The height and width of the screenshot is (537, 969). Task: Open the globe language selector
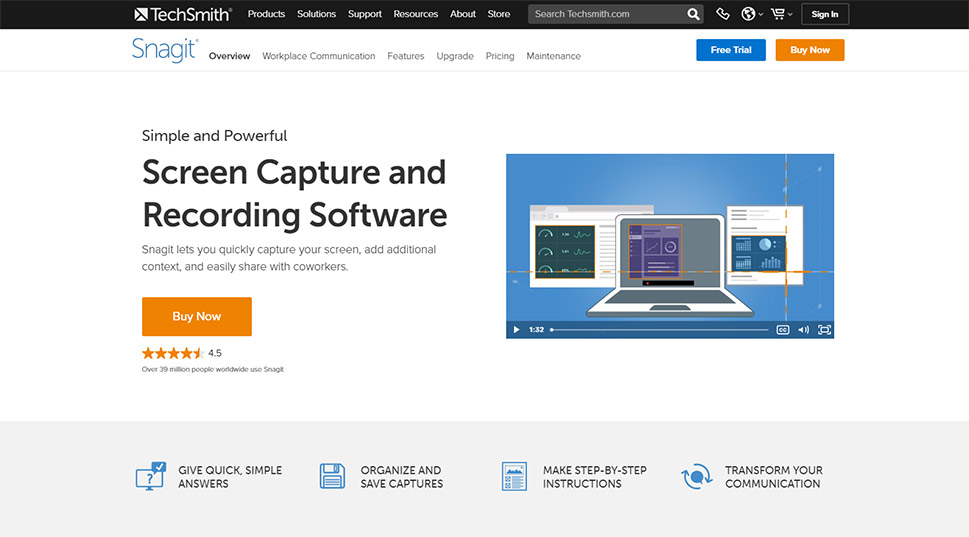point(751,14)
